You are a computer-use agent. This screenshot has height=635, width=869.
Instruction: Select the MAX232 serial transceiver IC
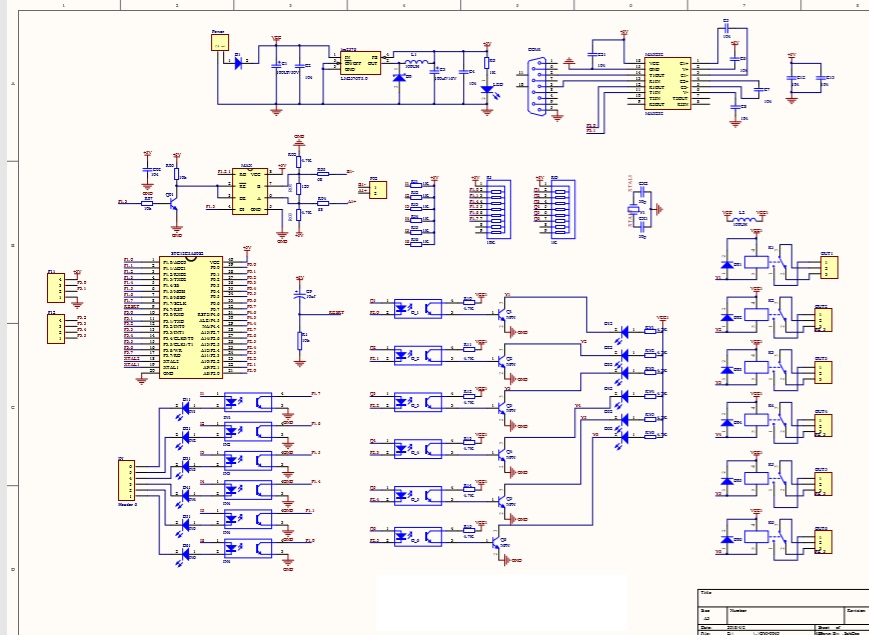coord(665,82)
